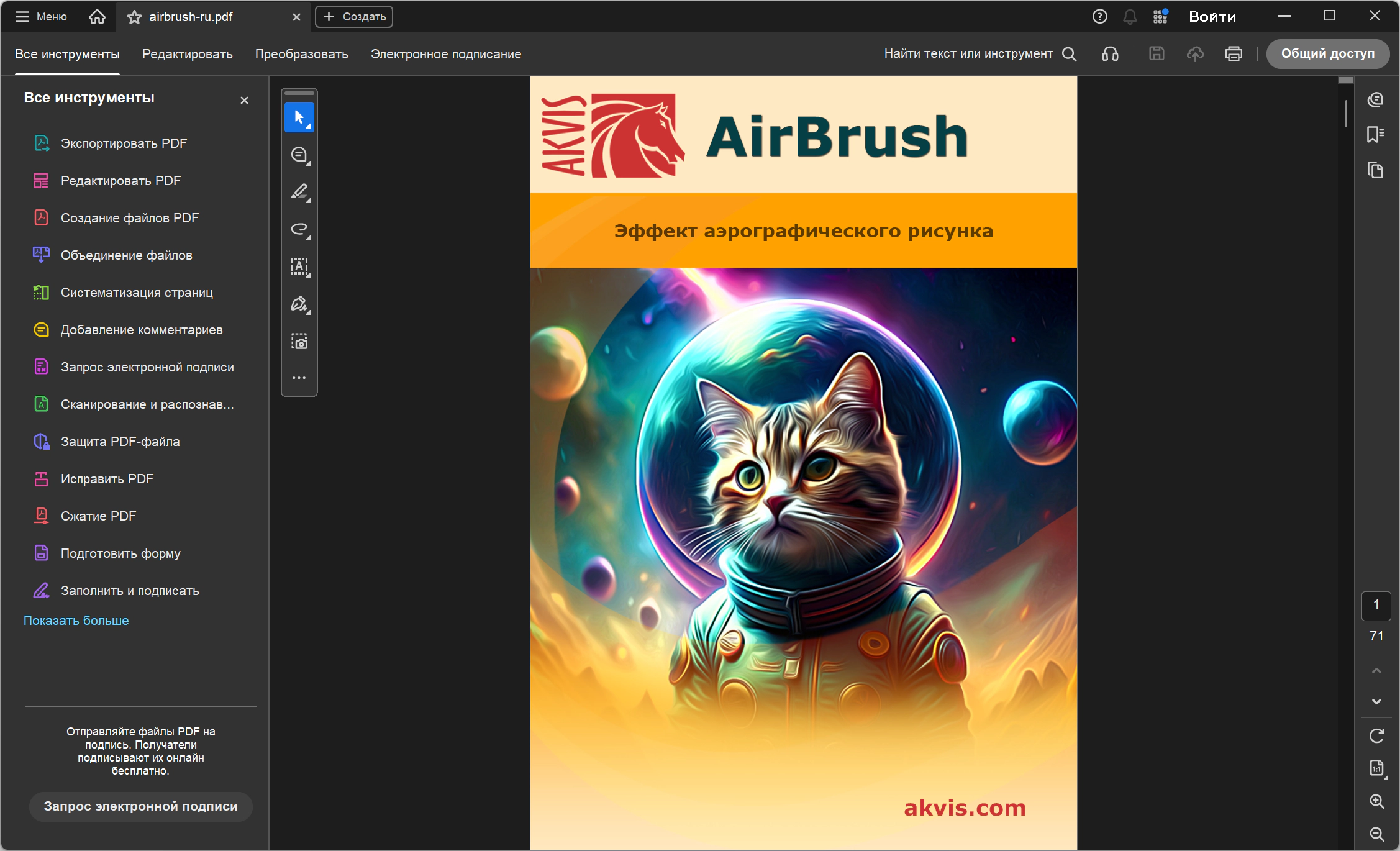Image resolution: width=1400 pixels, height=851 pixels.
Task: Click the Общий доступ button
Action: pyautogui.click(x=1328, y=54)
